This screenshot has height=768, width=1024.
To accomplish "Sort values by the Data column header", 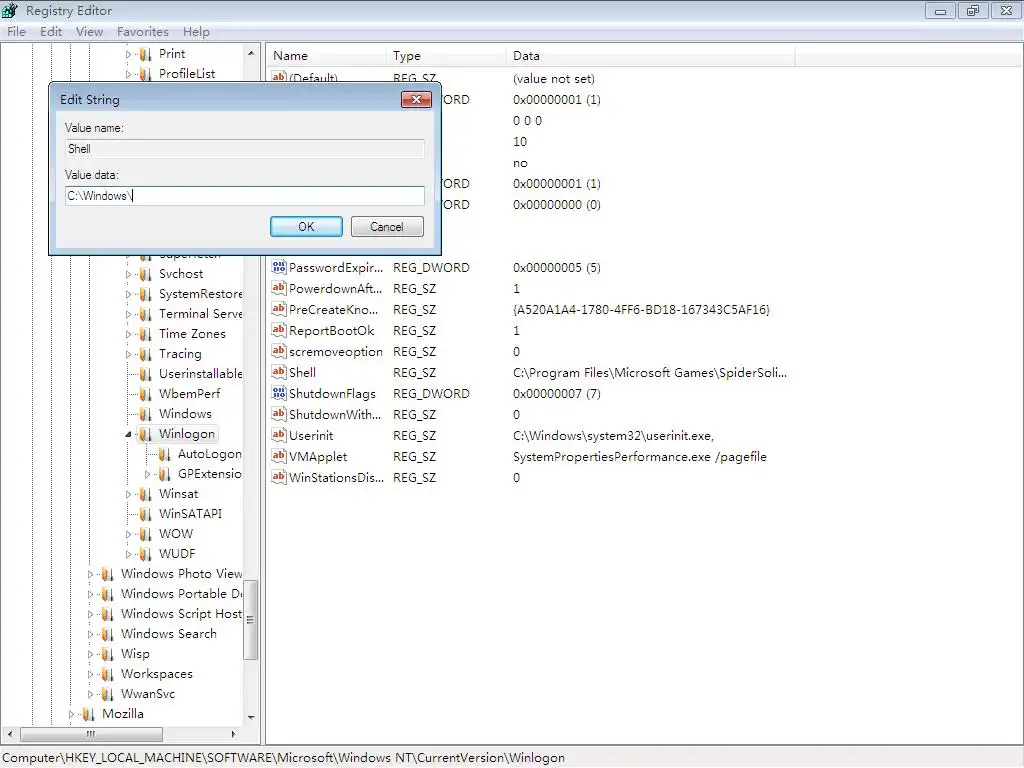I will pyautogui.click(x=650, y=56).
